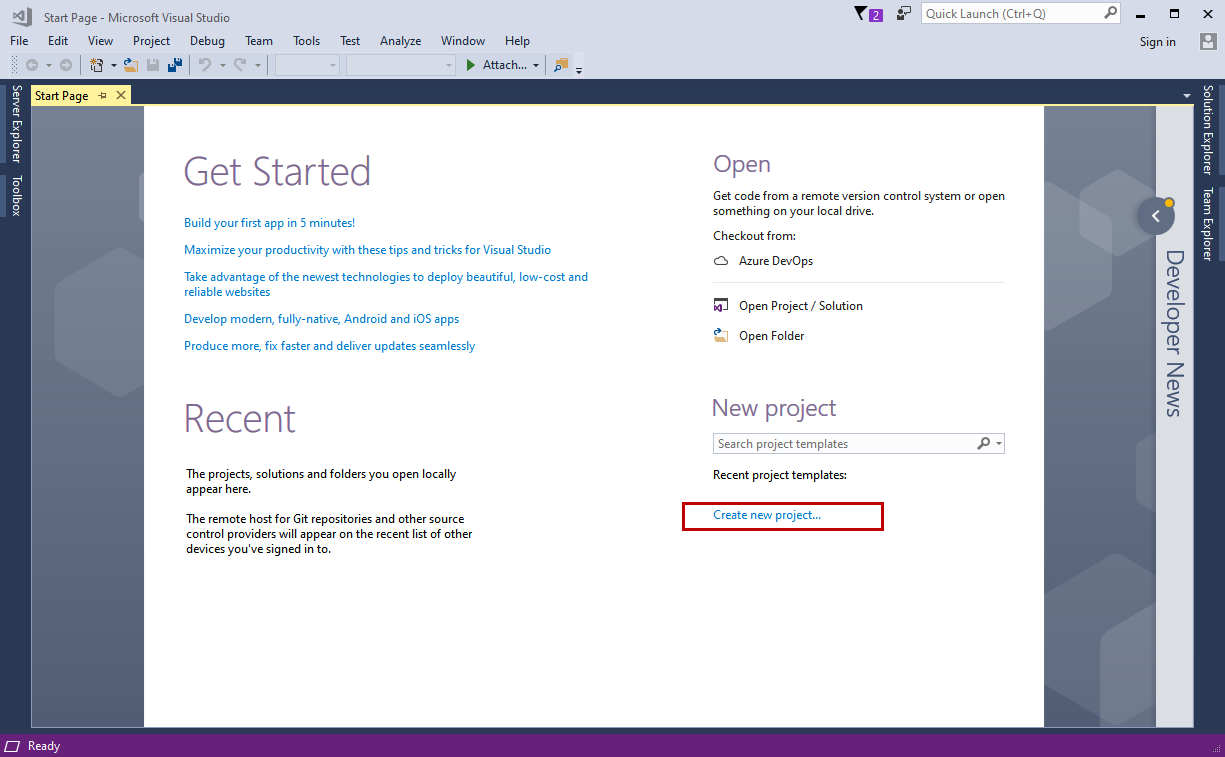Image resolution: width=1225 pixels, height=757 pixels.
Task: Click the Developer News vertical label
Action: click(1174, 333)
